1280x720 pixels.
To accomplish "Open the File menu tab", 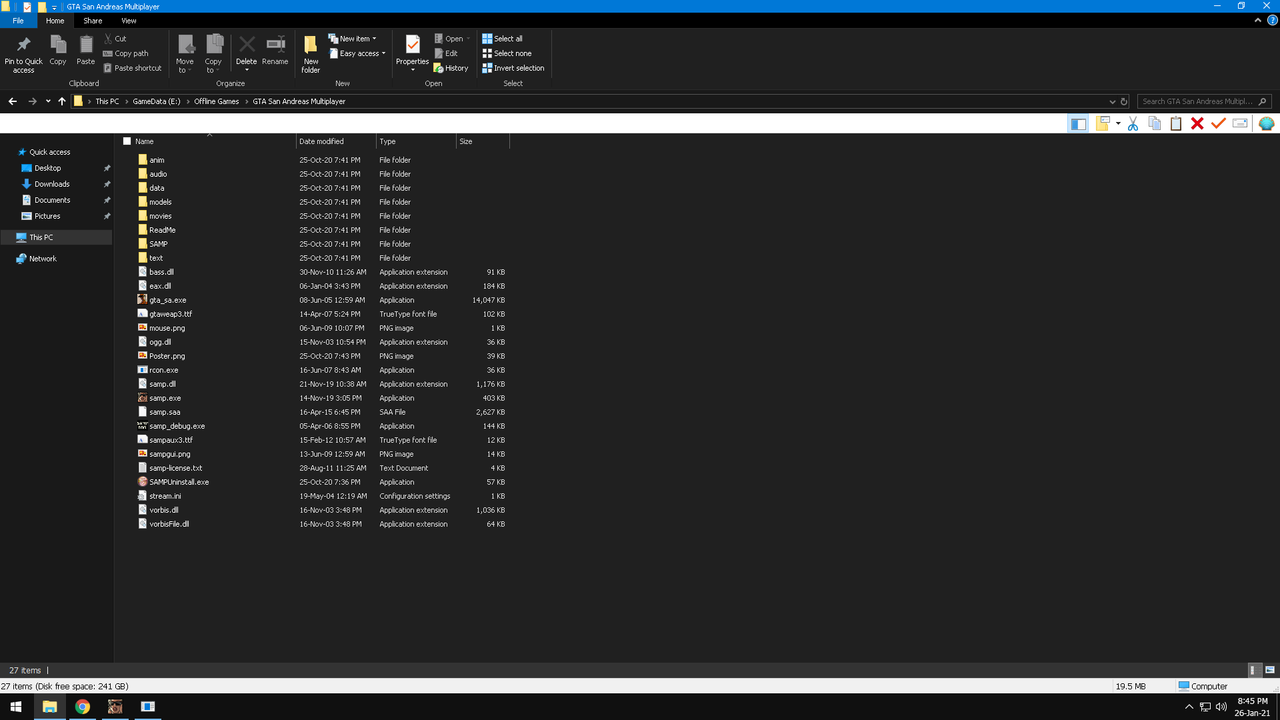I will 18,20.
